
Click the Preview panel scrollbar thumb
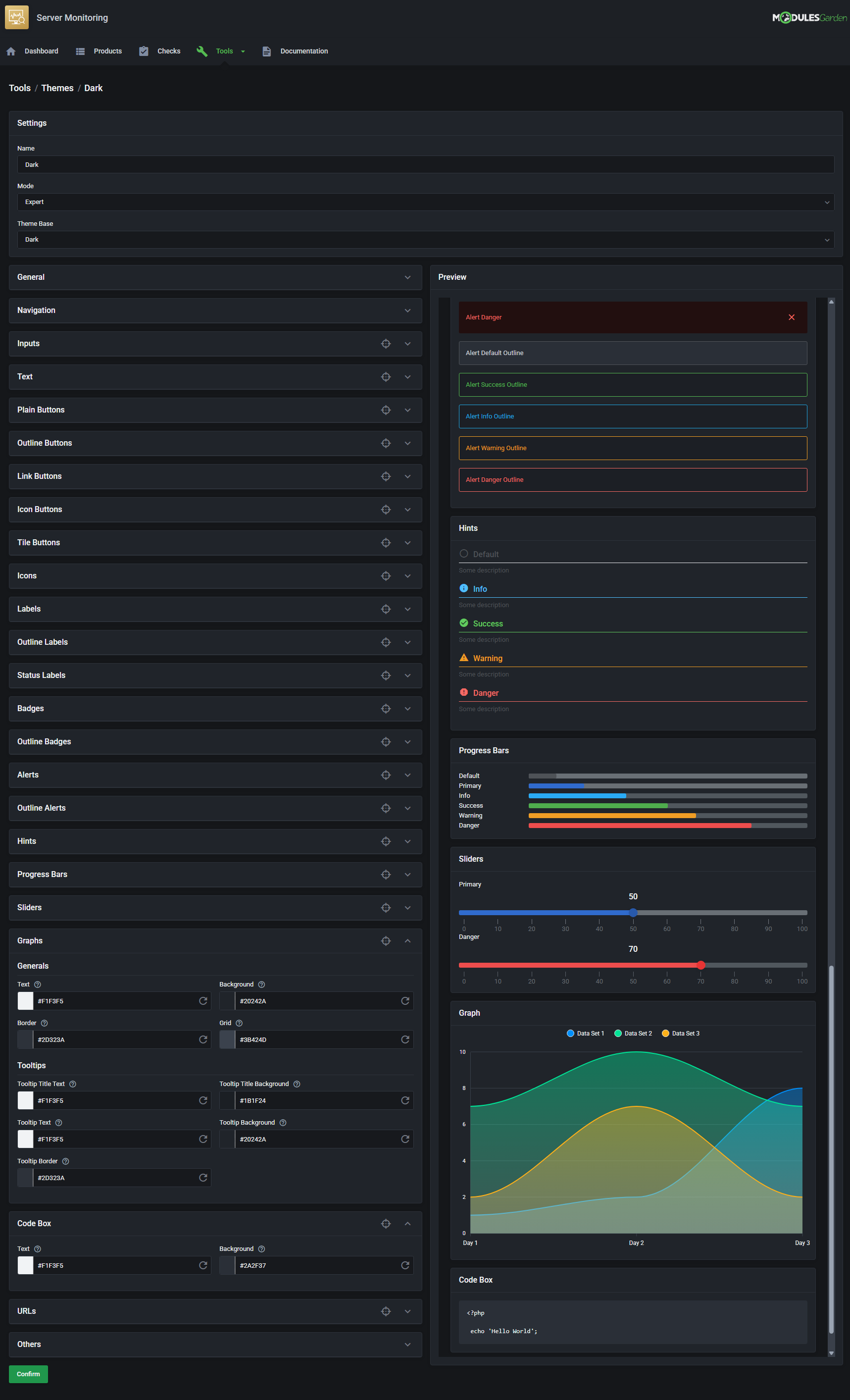[x=831, y=1149]
